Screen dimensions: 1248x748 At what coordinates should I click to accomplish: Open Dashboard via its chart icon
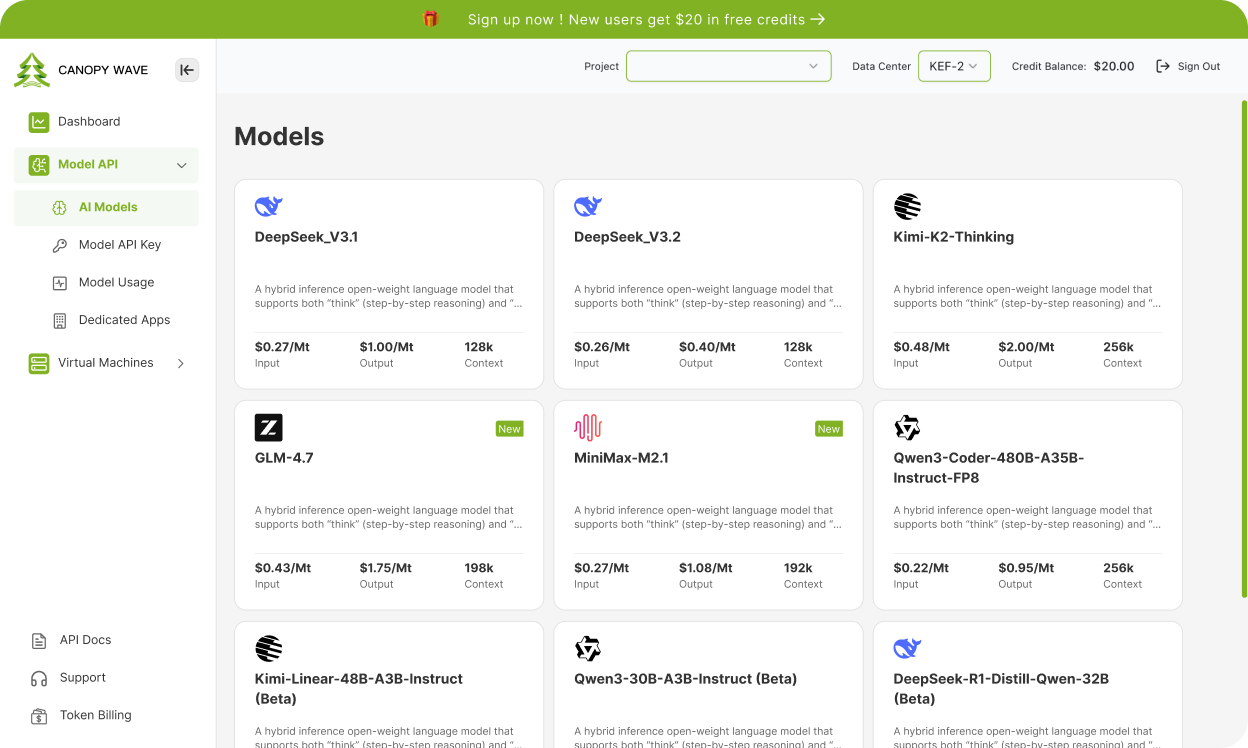[39, 121]
